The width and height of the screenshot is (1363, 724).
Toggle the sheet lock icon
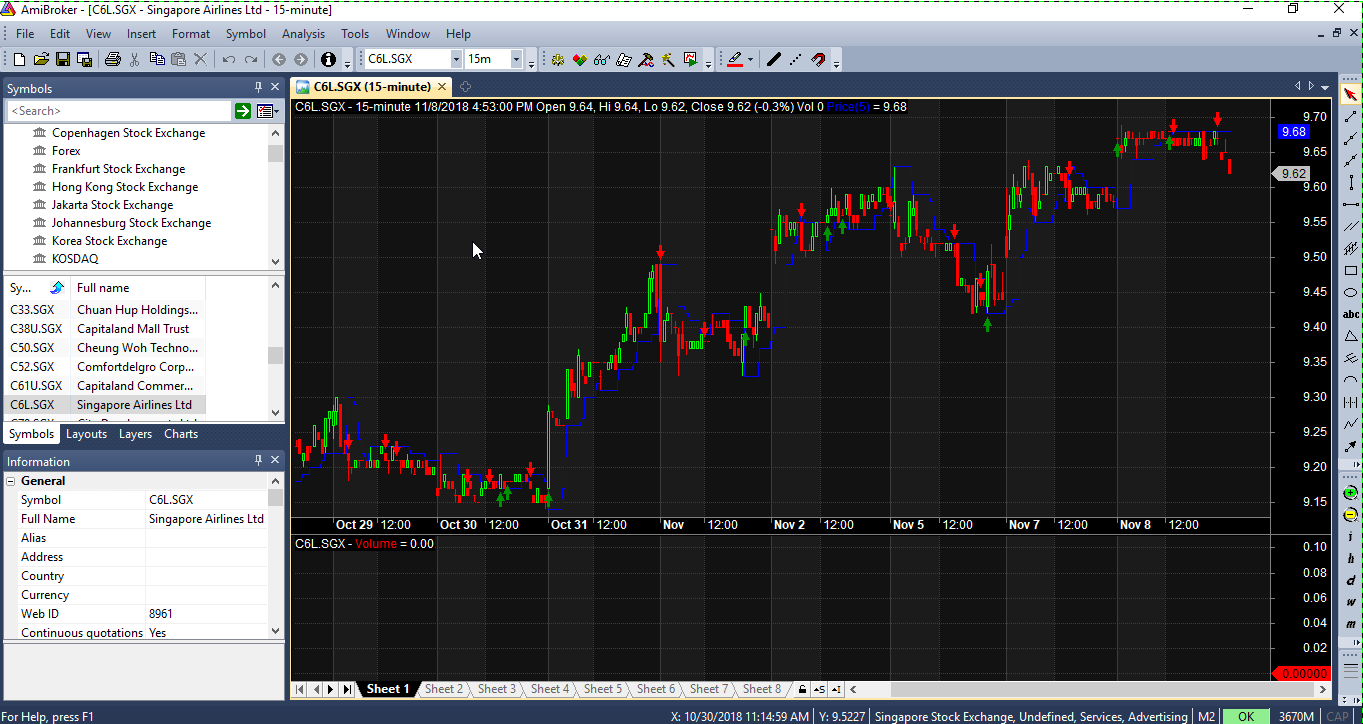pos(801,689)
